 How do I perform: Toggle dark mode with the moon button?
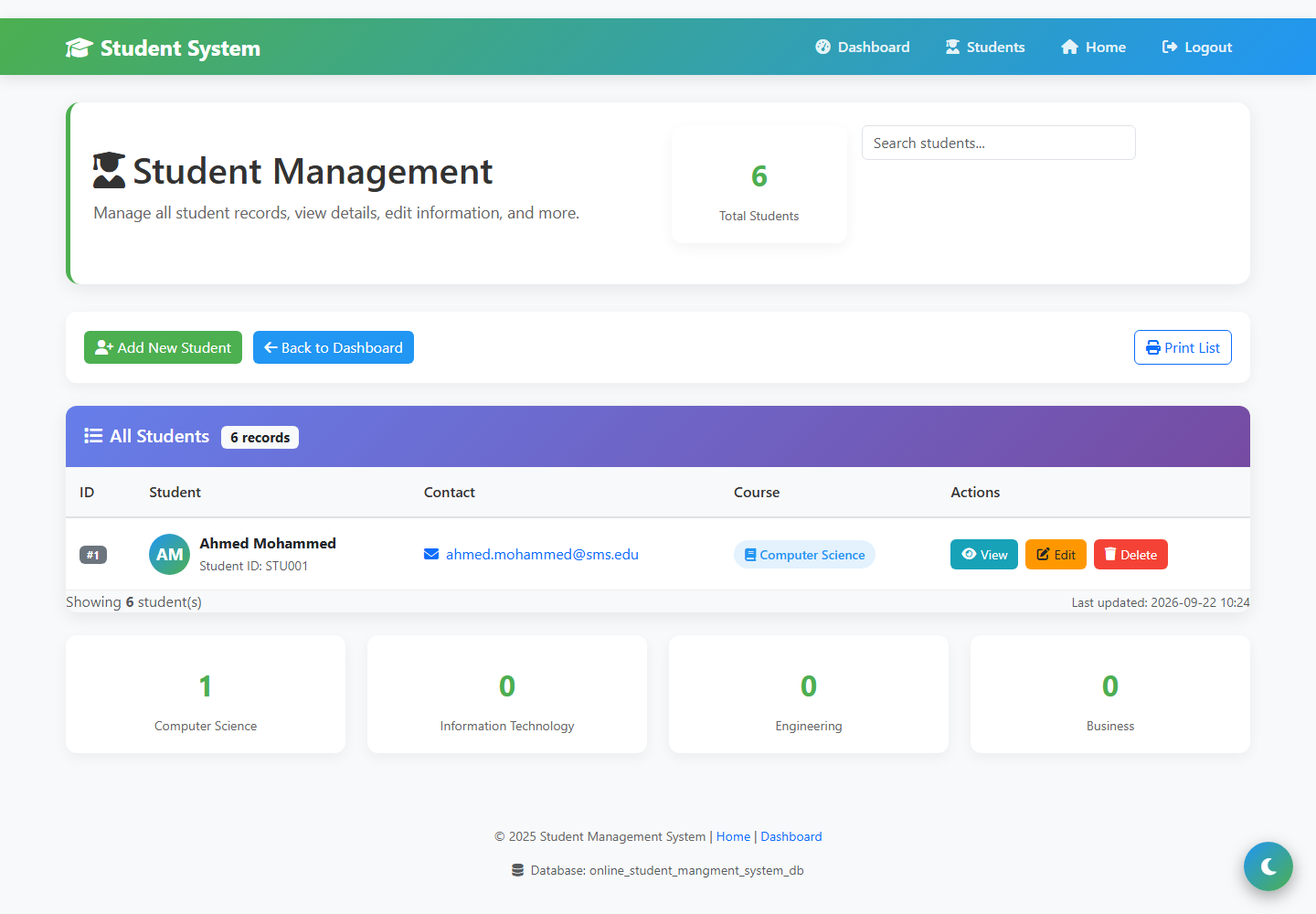point(1268,866)
